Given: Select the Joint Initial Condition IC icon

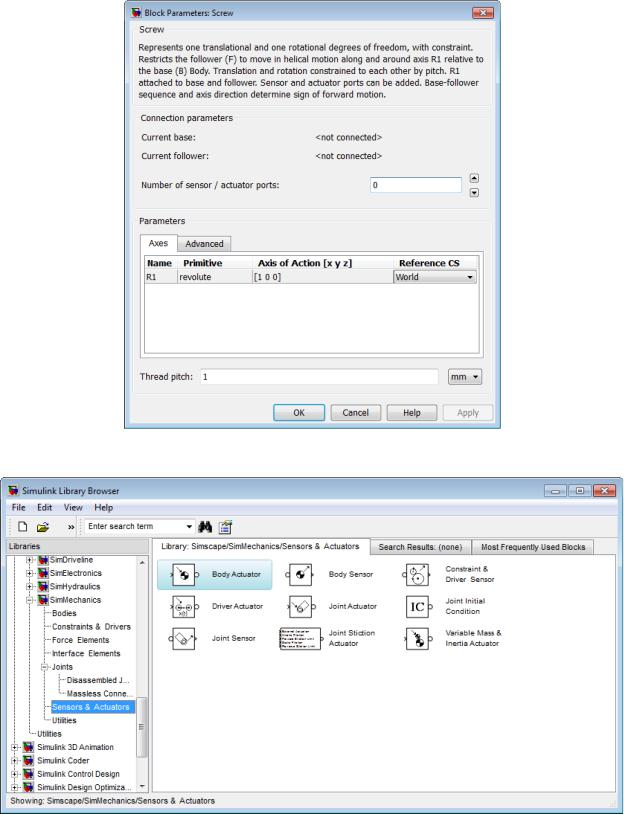Looking at the screenshot, I should pos(417,606).
